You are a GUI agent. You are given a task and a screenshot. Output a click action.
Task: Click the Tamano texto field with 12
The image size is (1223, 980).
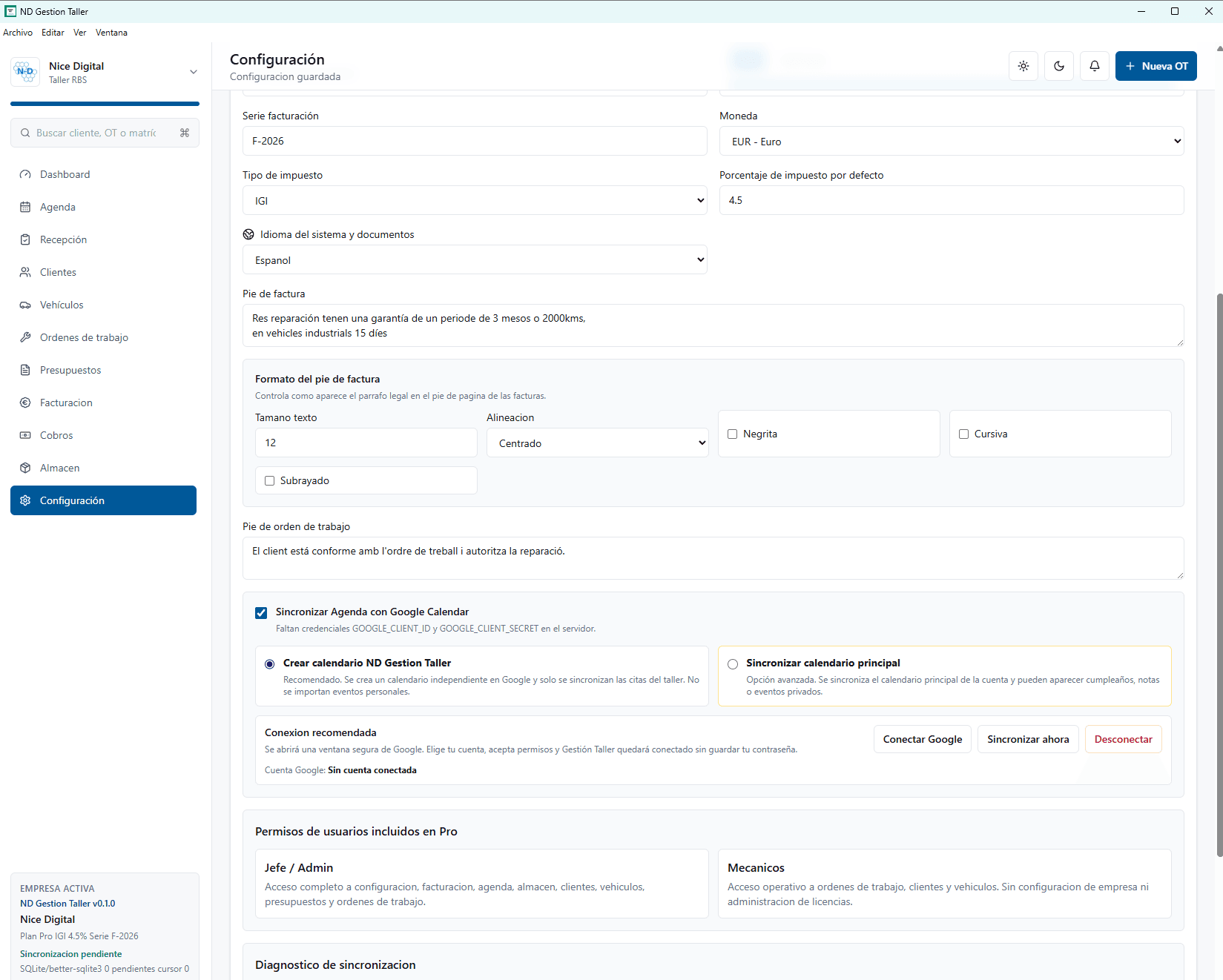[x=366, y=443]
